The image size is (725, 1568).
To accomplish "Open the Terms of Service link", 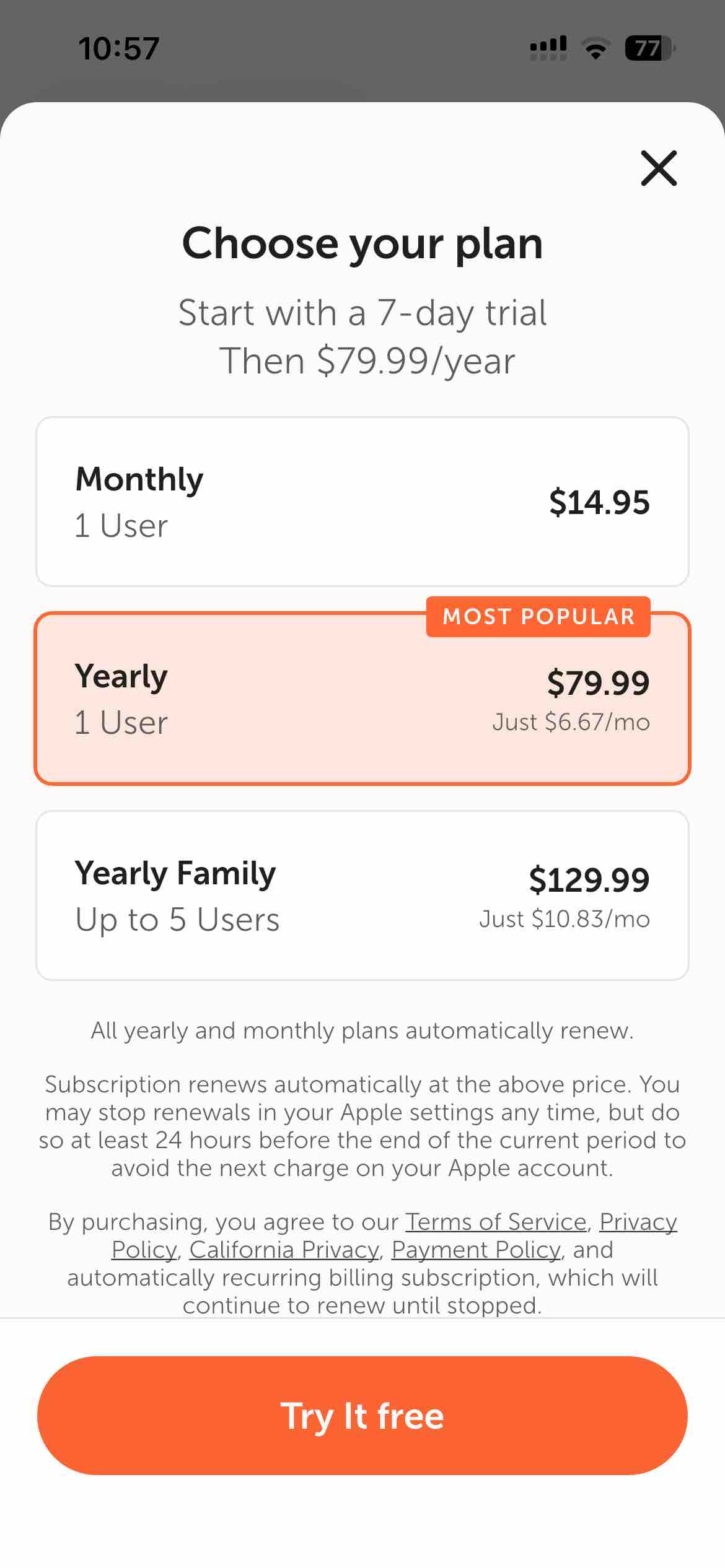I will (496, 1222).
